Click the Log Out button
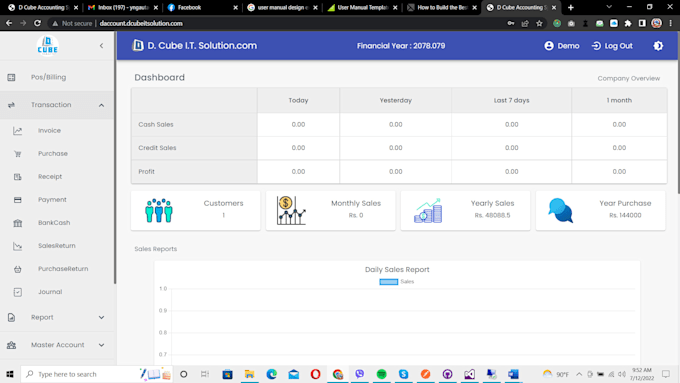The image size is (680, 383). coord(612,46)
